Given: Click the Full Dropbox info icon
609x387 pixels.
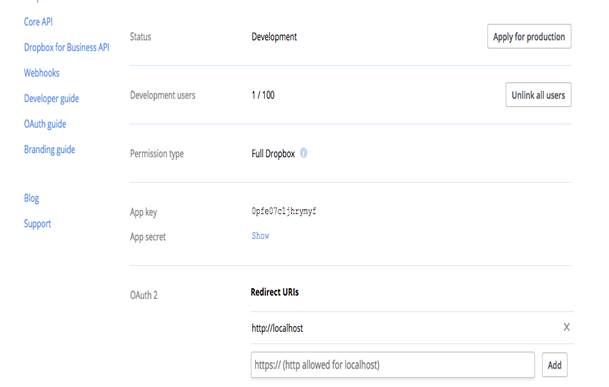Looking at the screenshot, I should 304,153.
